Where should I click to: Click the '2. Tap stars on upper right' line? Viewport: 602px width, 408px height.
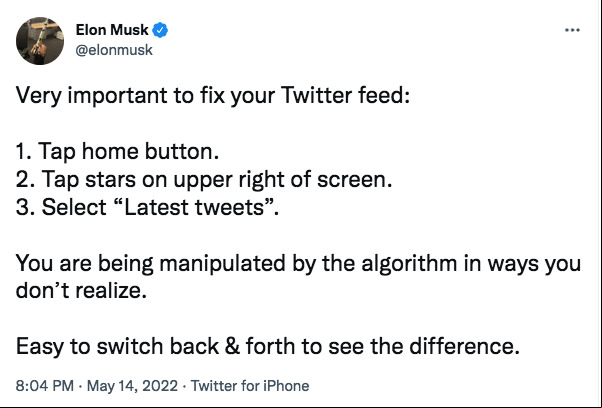point(204,179)
